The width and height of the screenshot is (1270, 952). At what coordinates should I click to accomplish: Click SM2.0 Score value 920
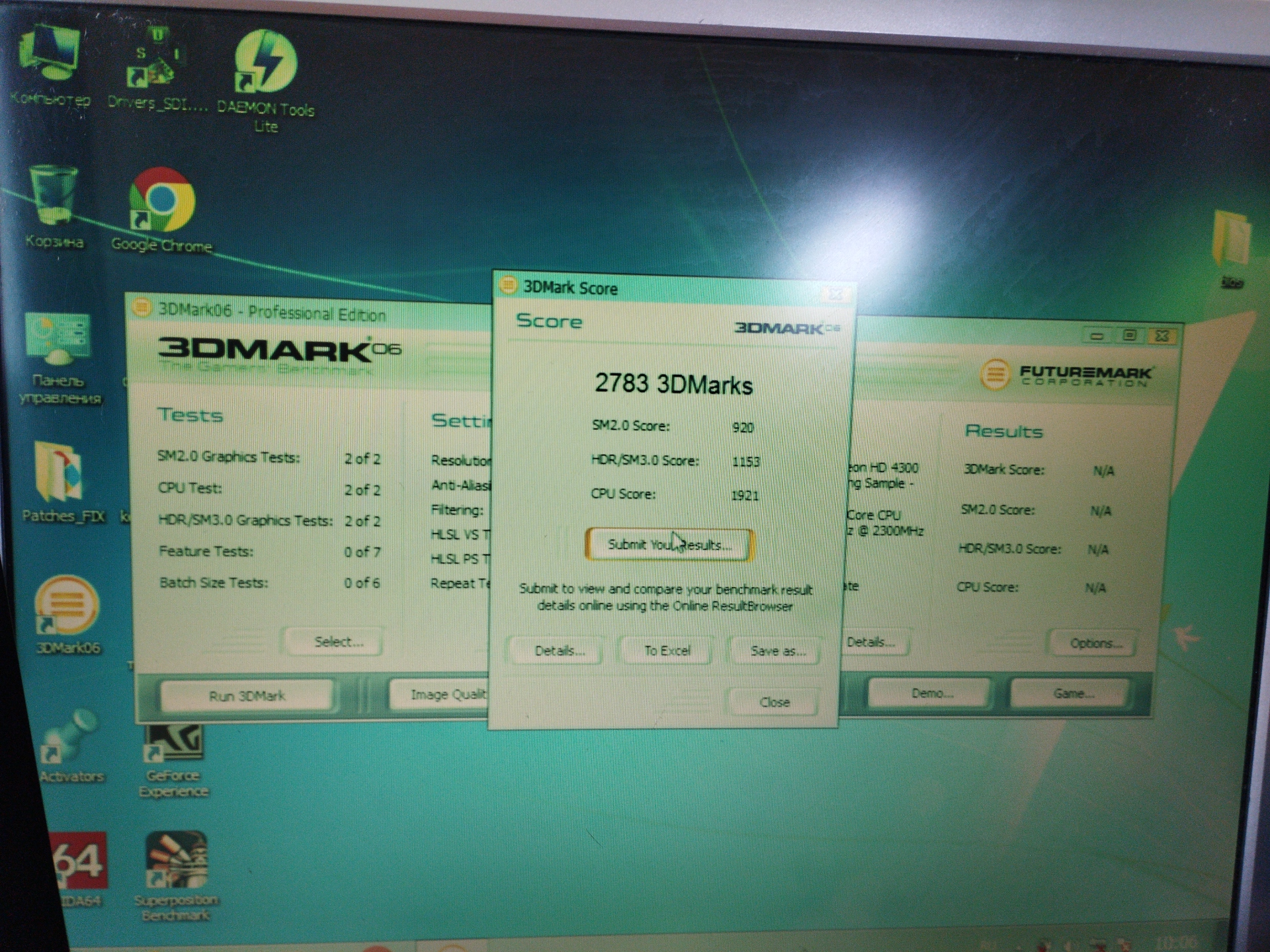tap(743, 428)
